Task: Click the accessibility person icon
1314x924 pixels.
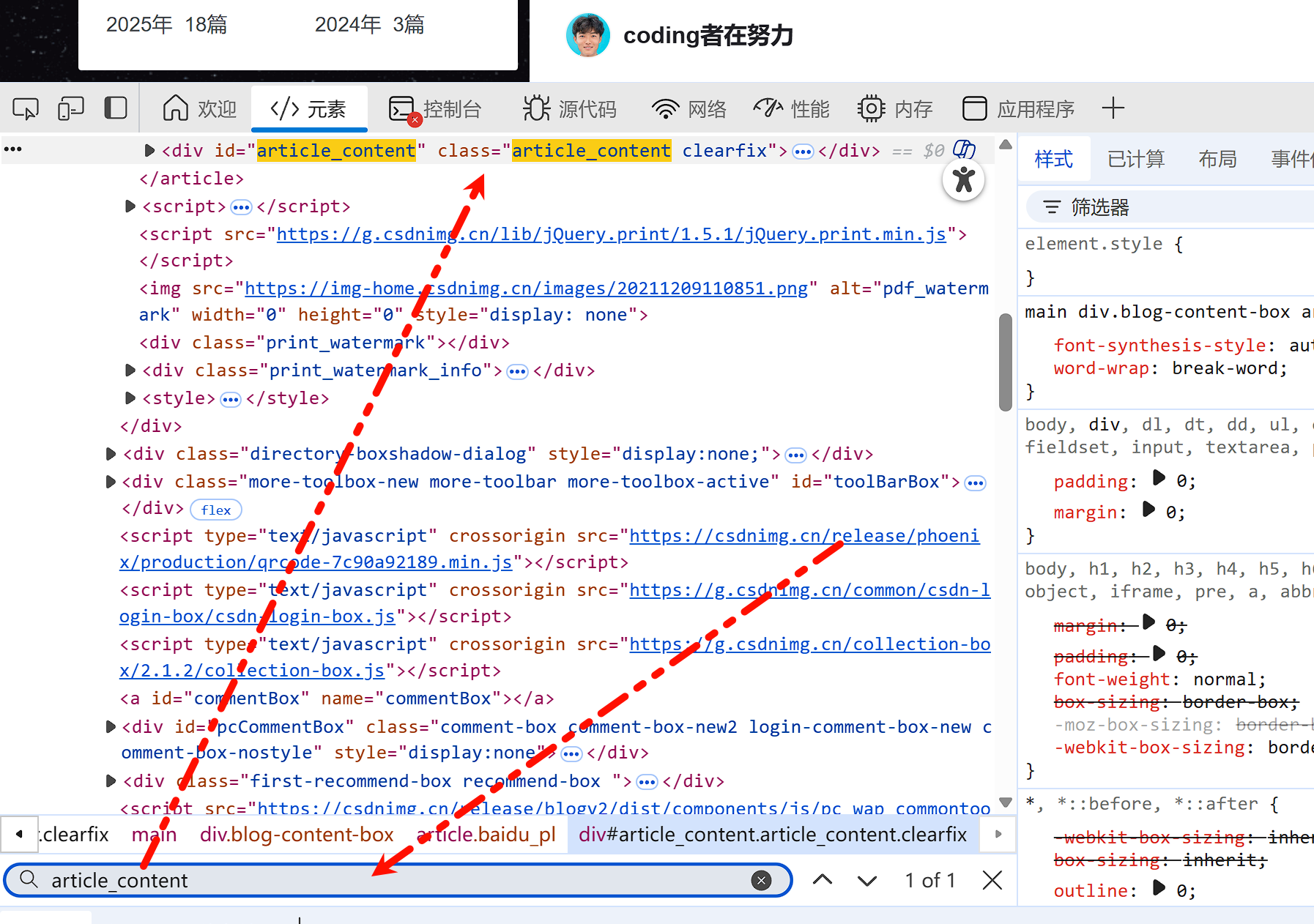Action: 963,179
